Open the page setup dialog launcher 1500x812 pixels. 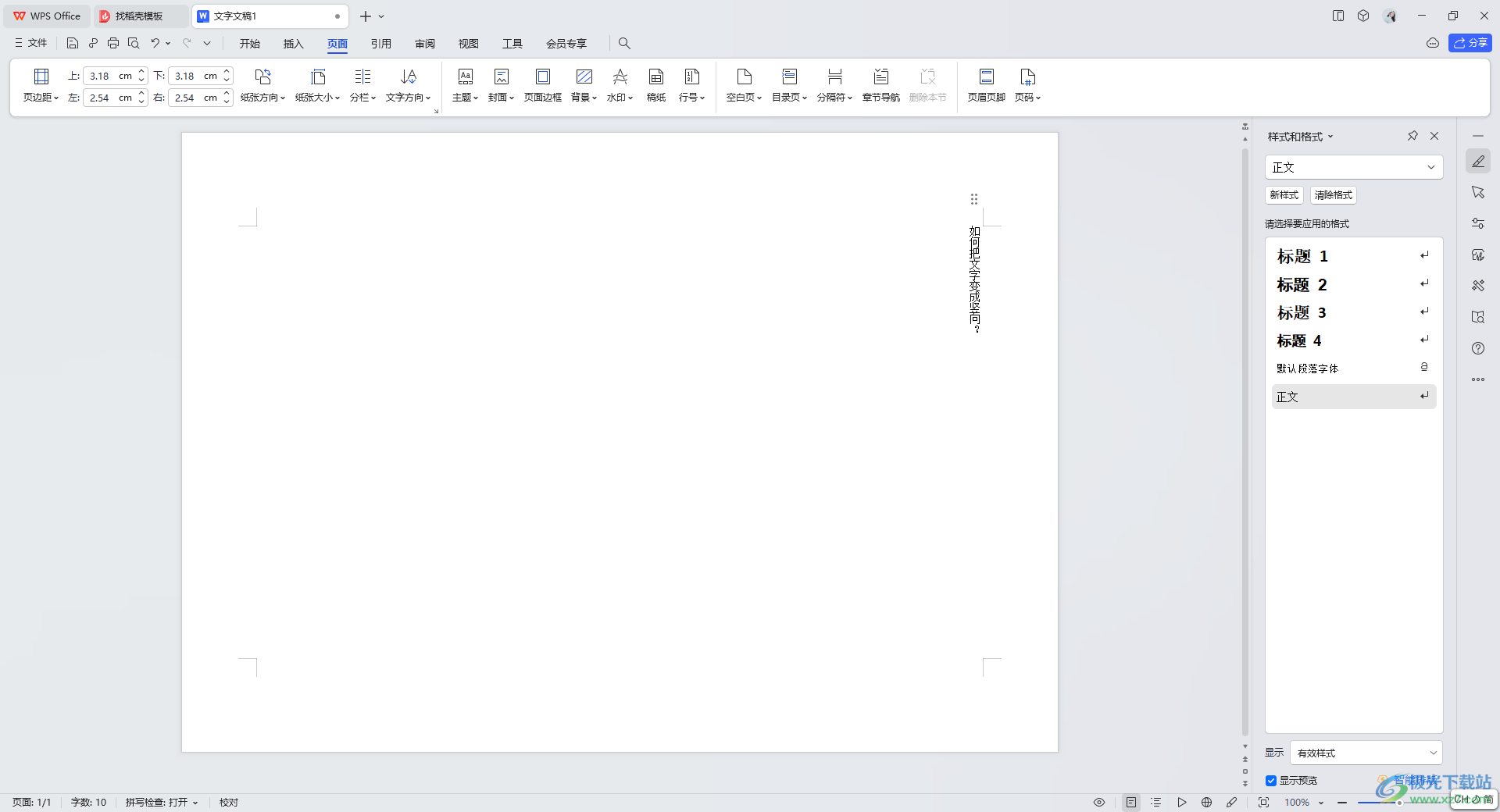point(436,111)
